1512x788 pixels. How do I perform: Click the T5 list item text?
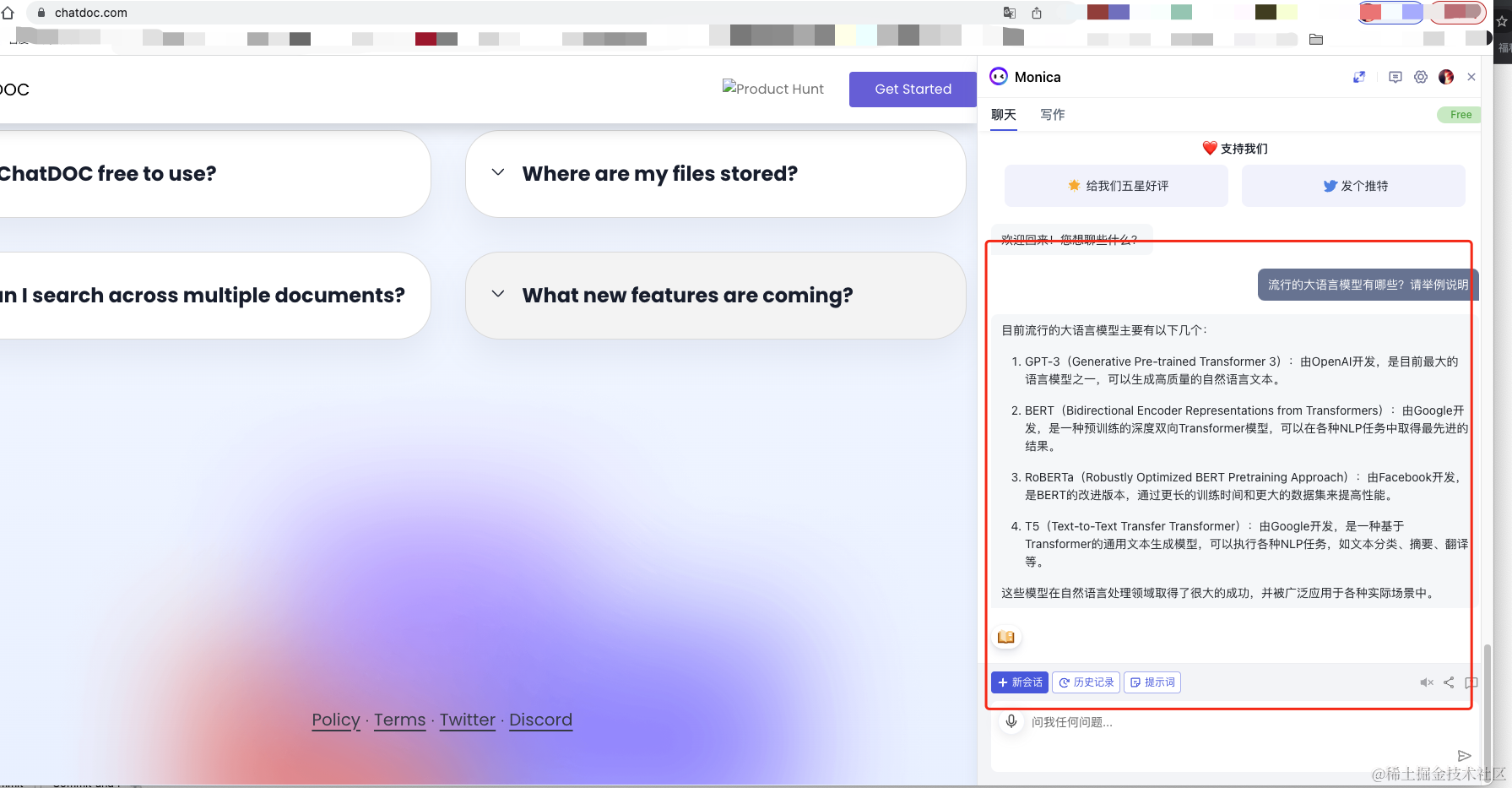coord(1246,543)
